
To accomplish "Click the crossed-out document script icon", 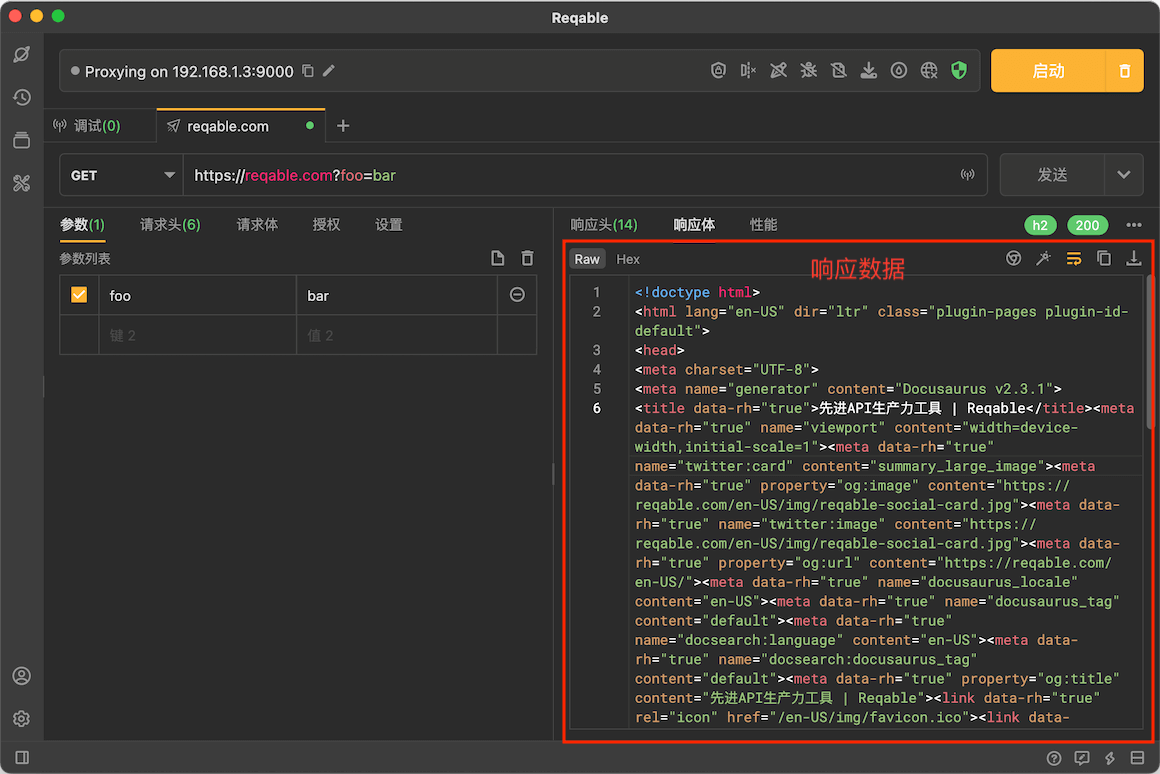I will [x=838, y=70].
